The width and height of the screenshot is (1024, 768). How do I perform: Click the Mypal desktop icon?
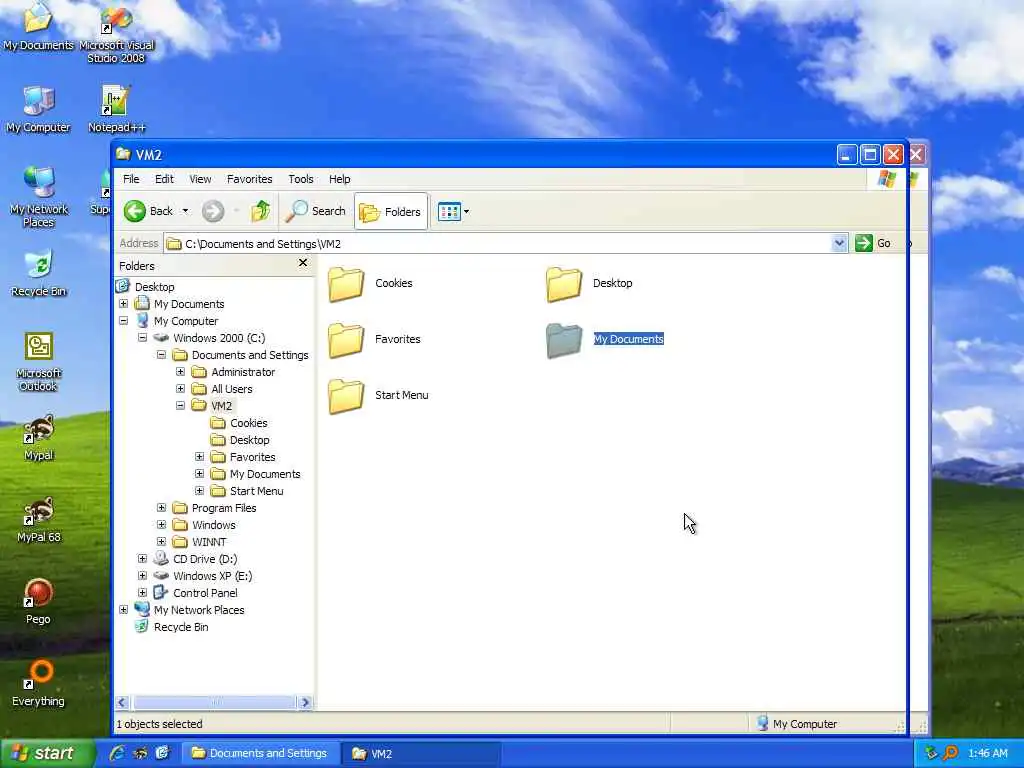[39, 438]
